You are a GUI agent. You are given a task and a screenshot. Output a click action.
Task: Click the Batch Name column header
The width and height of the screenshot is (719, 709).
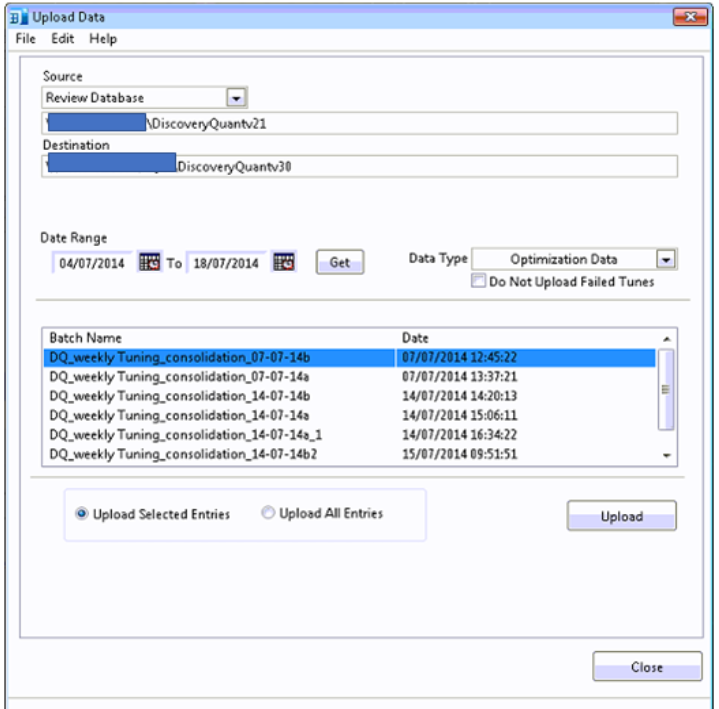[x=86, y=338]
